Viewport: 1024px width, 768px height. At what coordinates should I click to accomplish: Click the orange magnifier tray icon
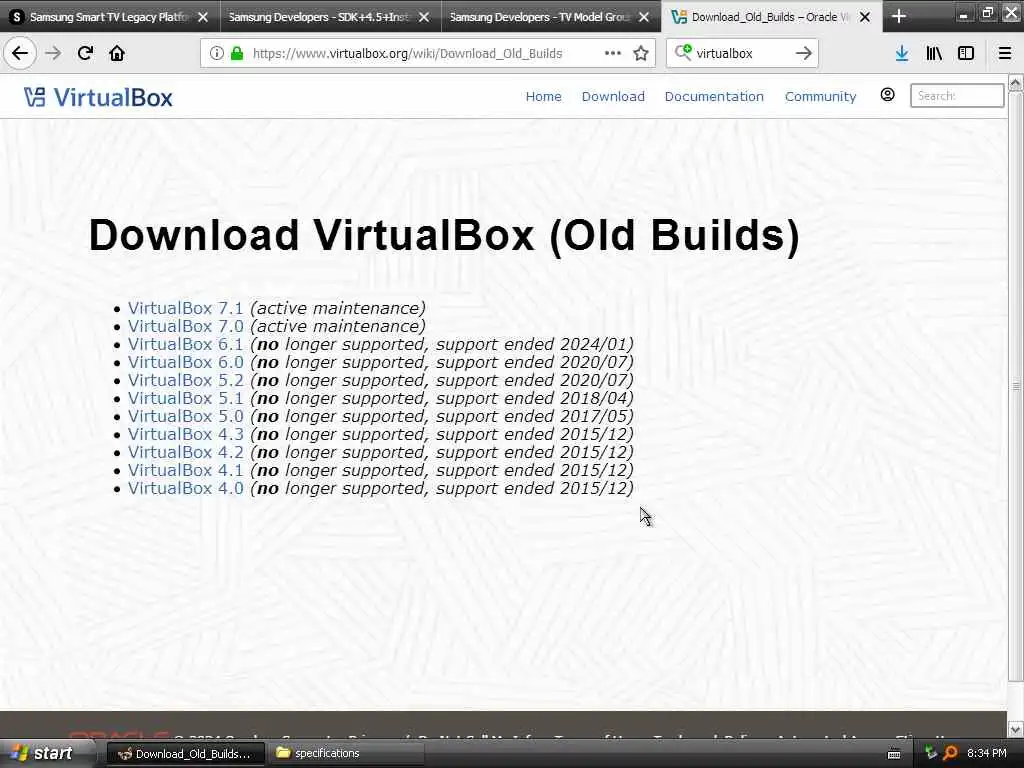click(950, 753)
